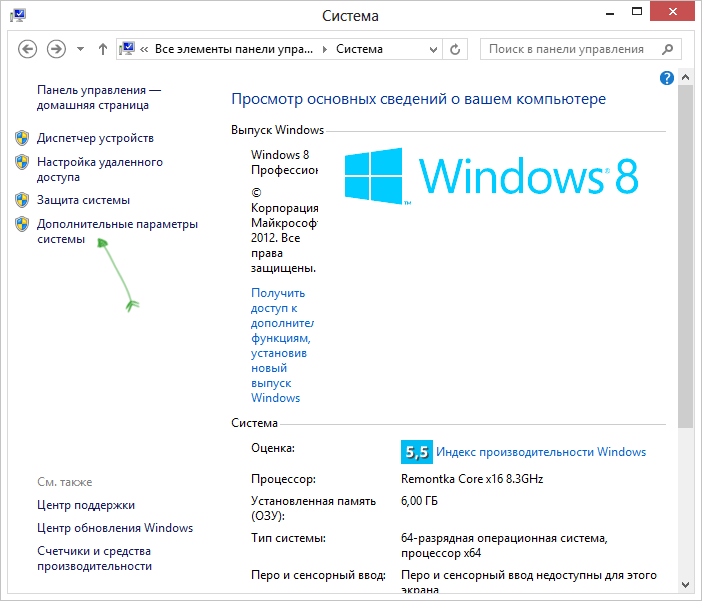The width and height of the screenshot is (702, 601).
Task: Open Настройка удаленного доступа
Action: click(x=100, y=169)
